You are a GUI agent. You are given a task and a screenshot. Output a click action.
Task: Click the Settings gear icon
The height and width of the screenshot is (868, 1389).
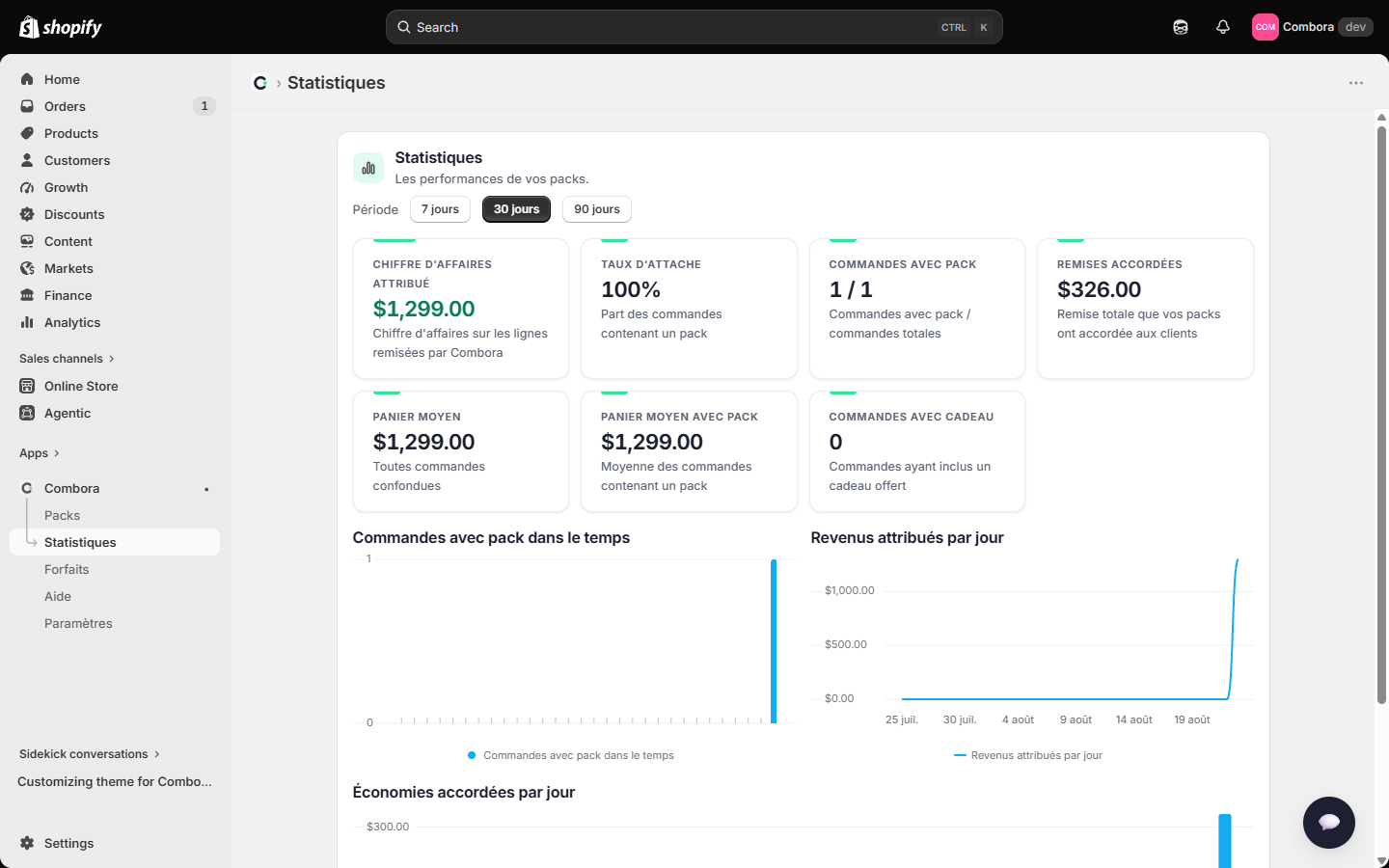[27, 843]
